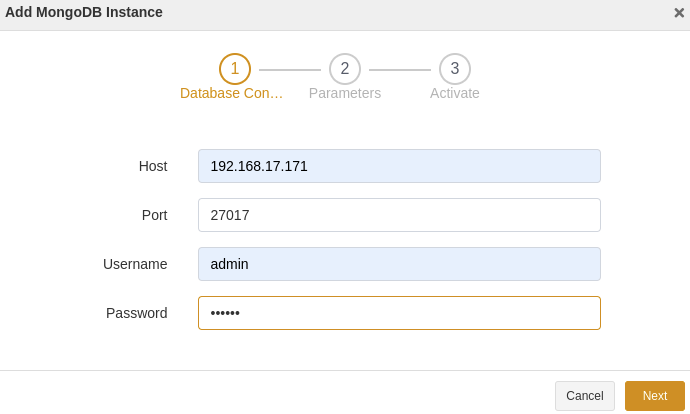Select the Username field label
The height and width of the screenshot is (414, 690).
click(135, 264)
